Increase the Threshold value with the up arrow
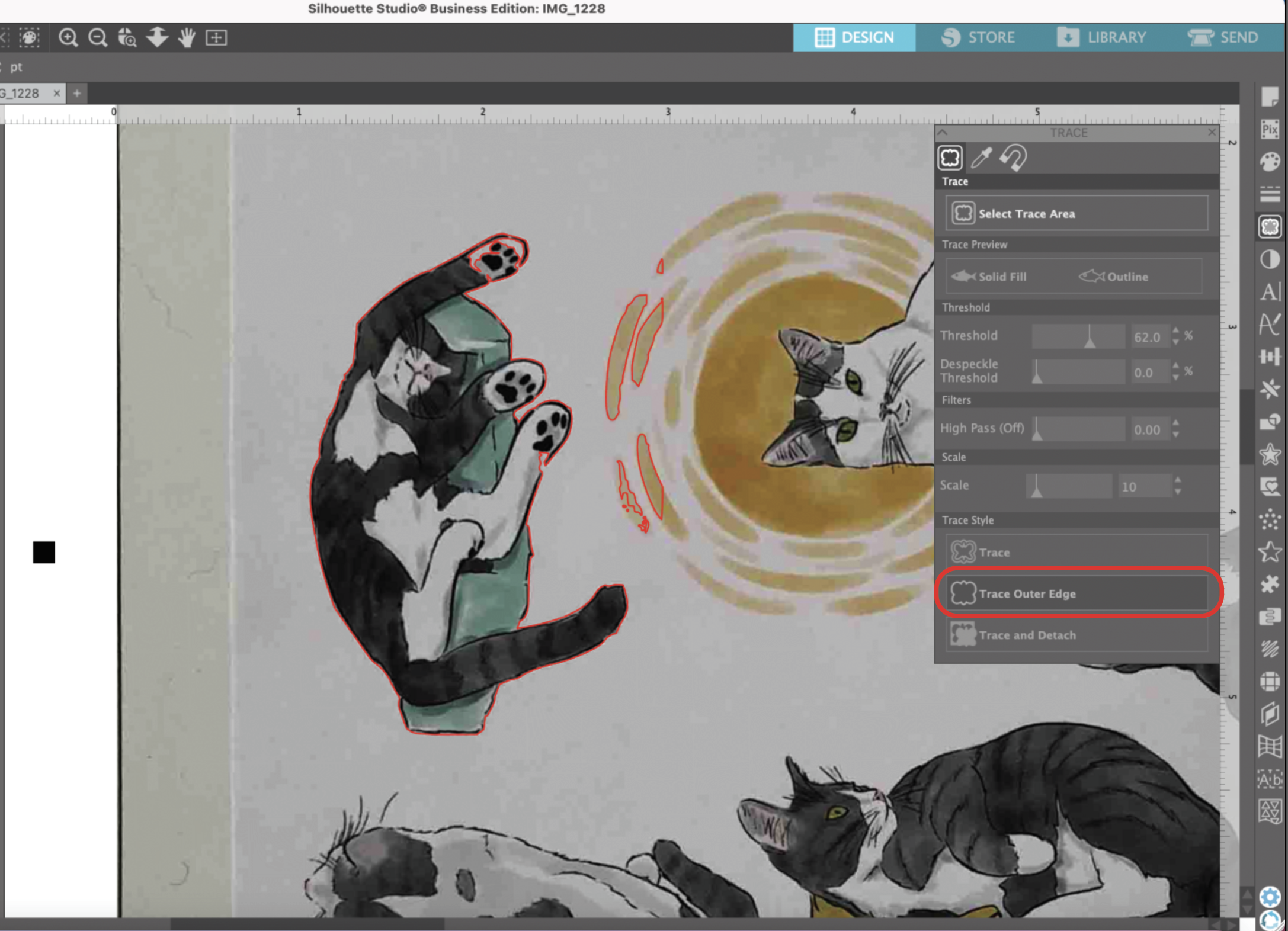This screenshot has width=1288, height=931. pos(1175,330)
